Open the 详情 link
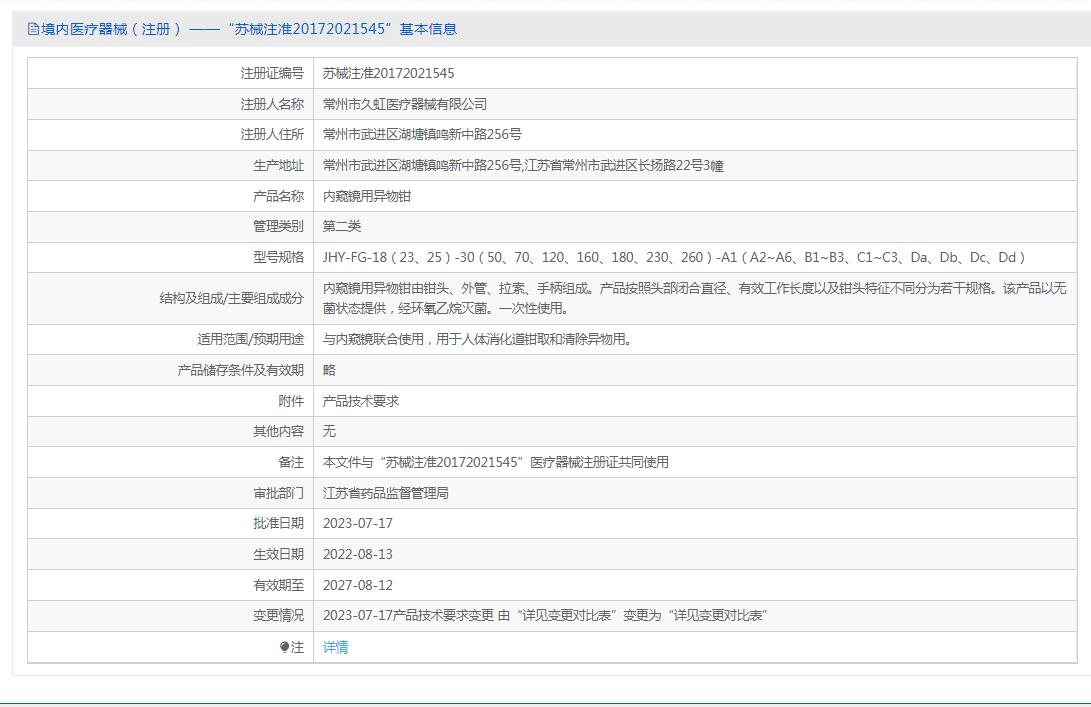1091x707 pixels. [x=336, y=647]
